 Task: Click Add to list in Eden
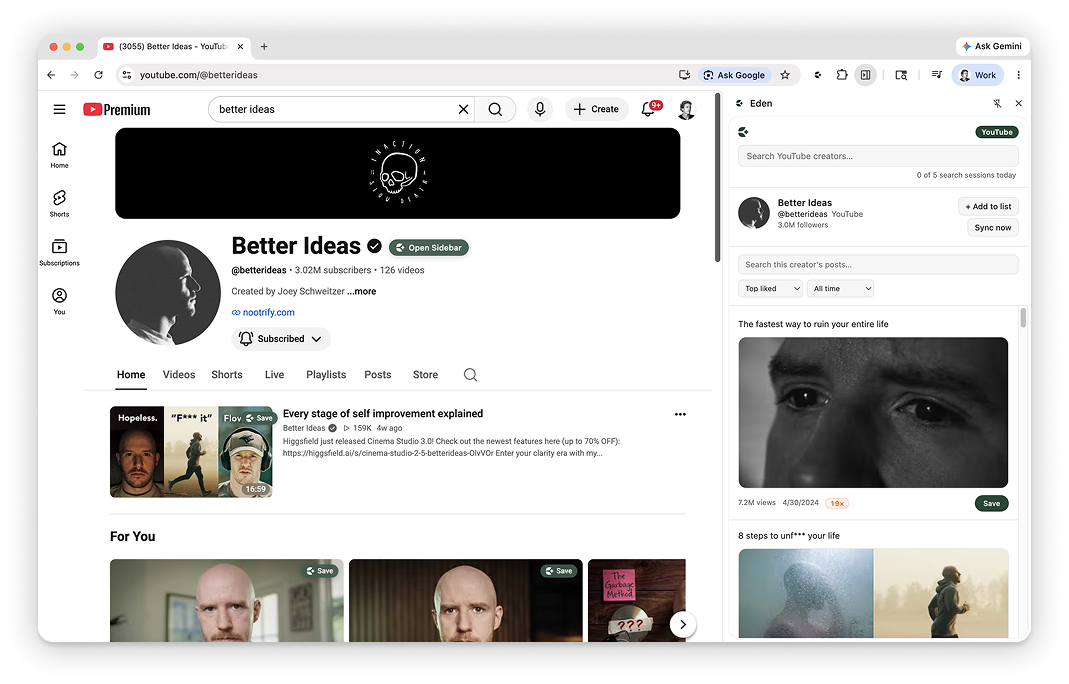pyautogui.click(x=988, y=207)
